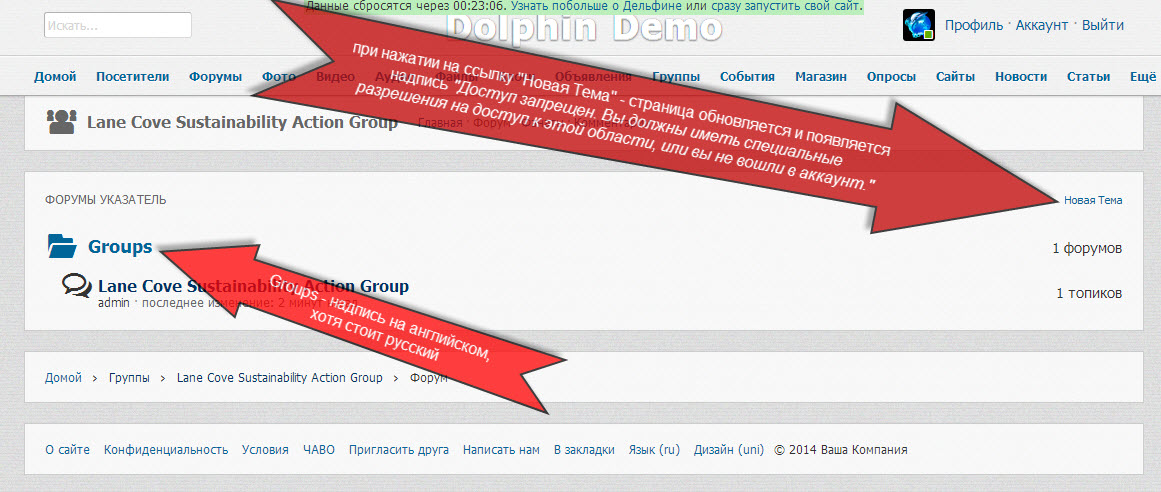Viewport: 1161px width, 492px height.
Task: Click Lane Cove group in bottom breadcrumb
Action: tap(280, 378)
